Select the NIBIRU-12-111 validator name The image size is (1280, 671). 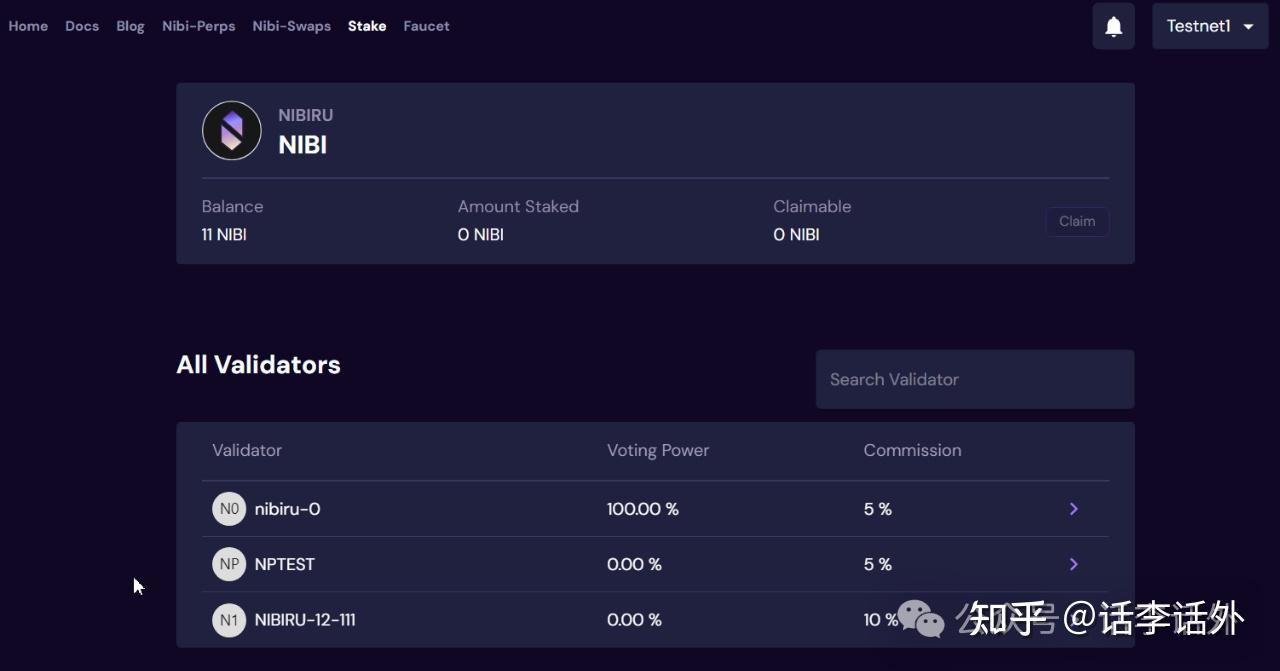(x=305, y=620)
